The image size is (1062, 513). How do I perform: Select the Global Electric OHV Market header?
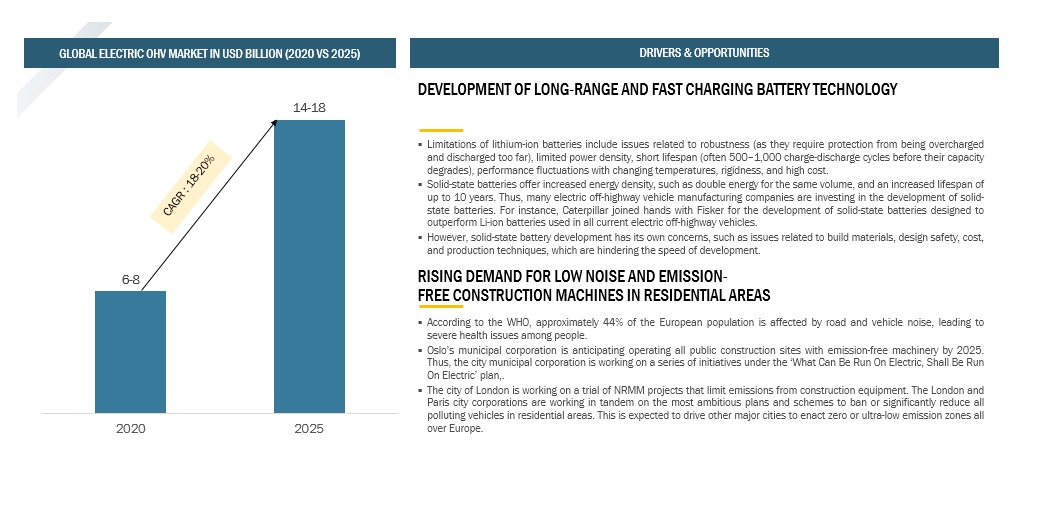tap(209, 53)
